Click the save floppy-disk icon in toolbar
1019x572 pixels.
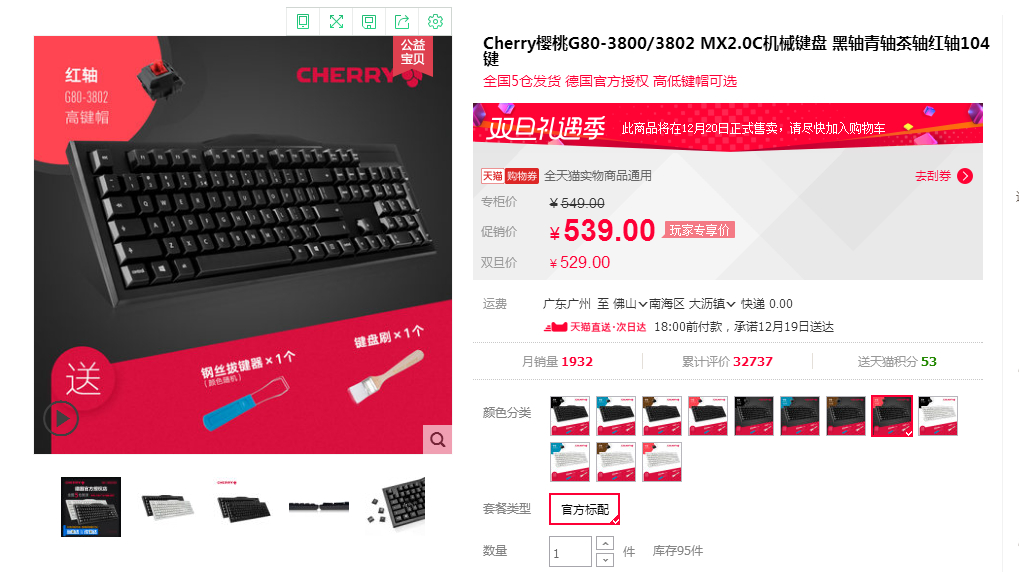[x=369, y=21]
